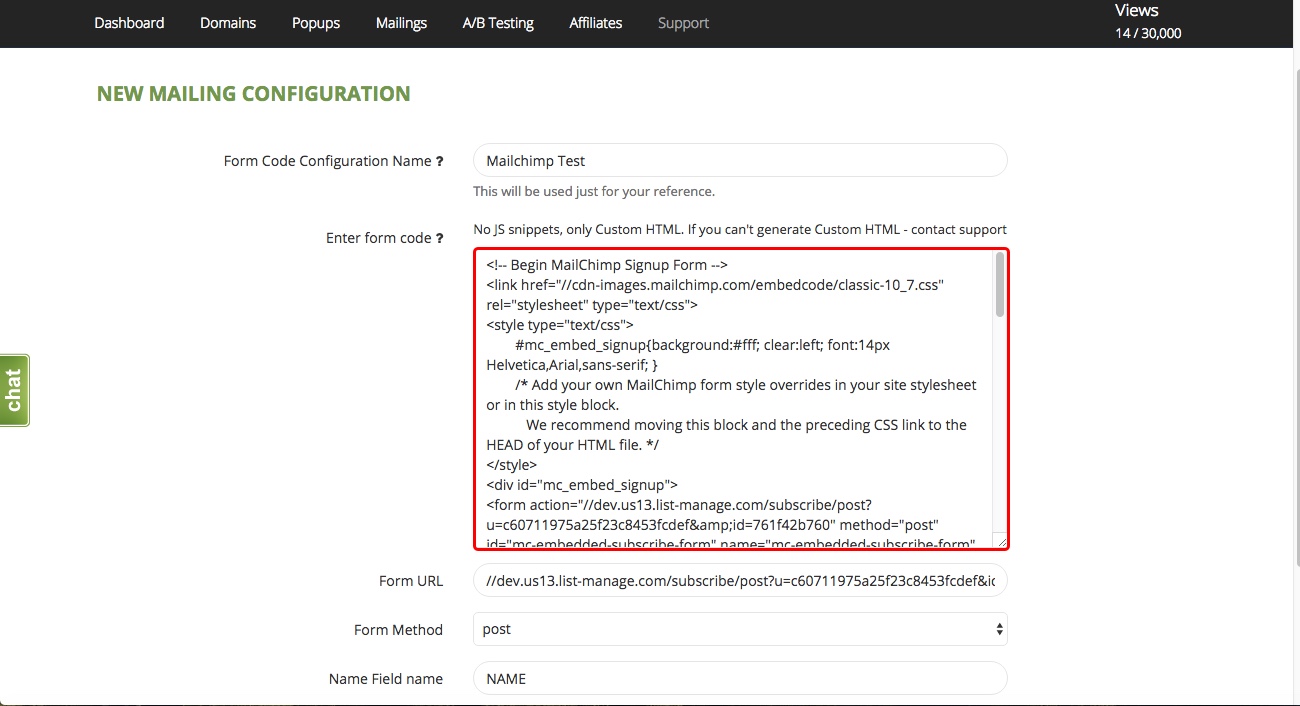Image resolution: width=1300 pixels, height=706 pixels.
Task: Click the form code textarea scrollbar thumb
Action: 1000,286
